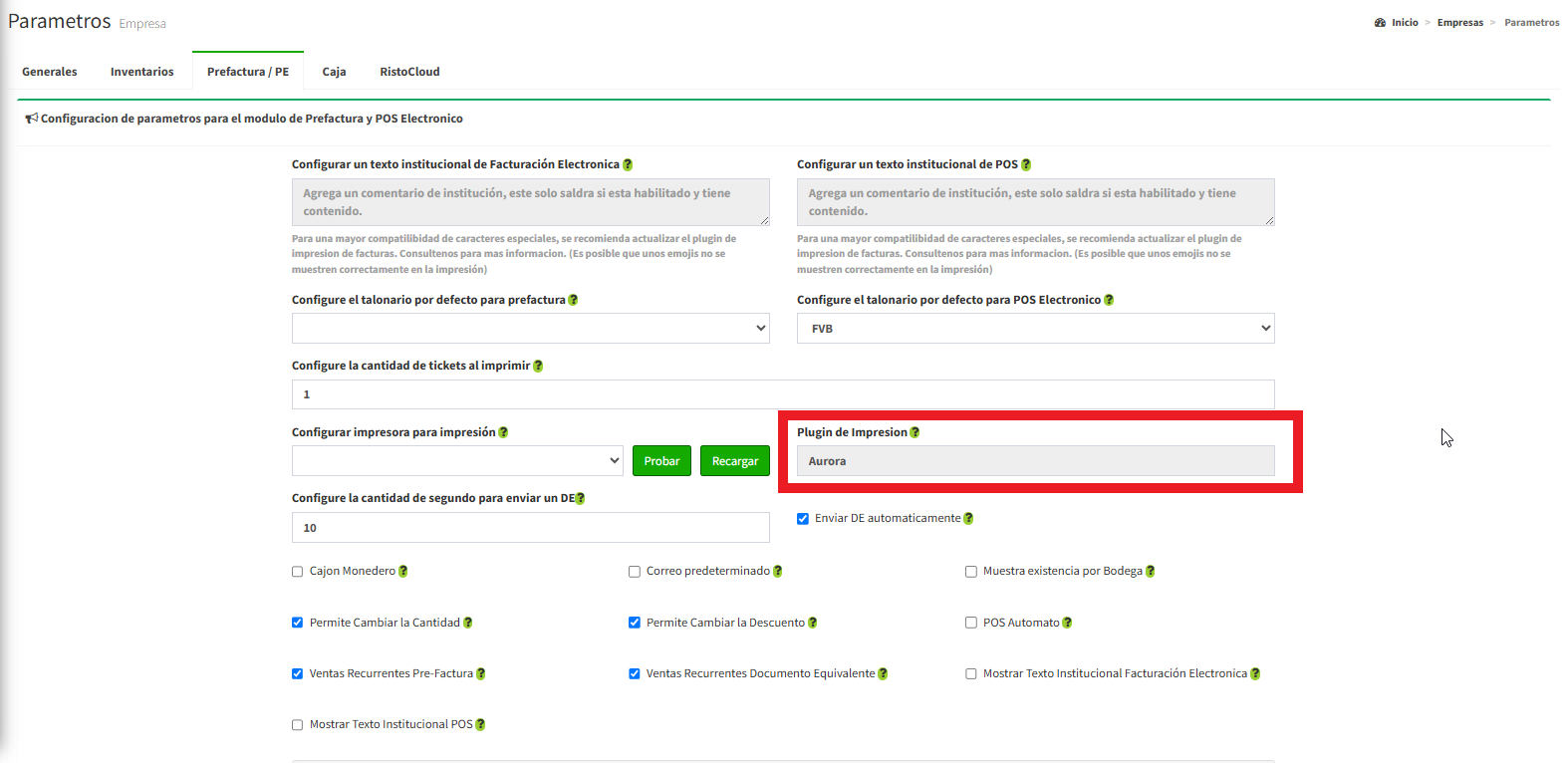The width and height of the screenshot is (1568, 763).
Task: Switch to the Inventarios tab
Action: pos(141,72)
